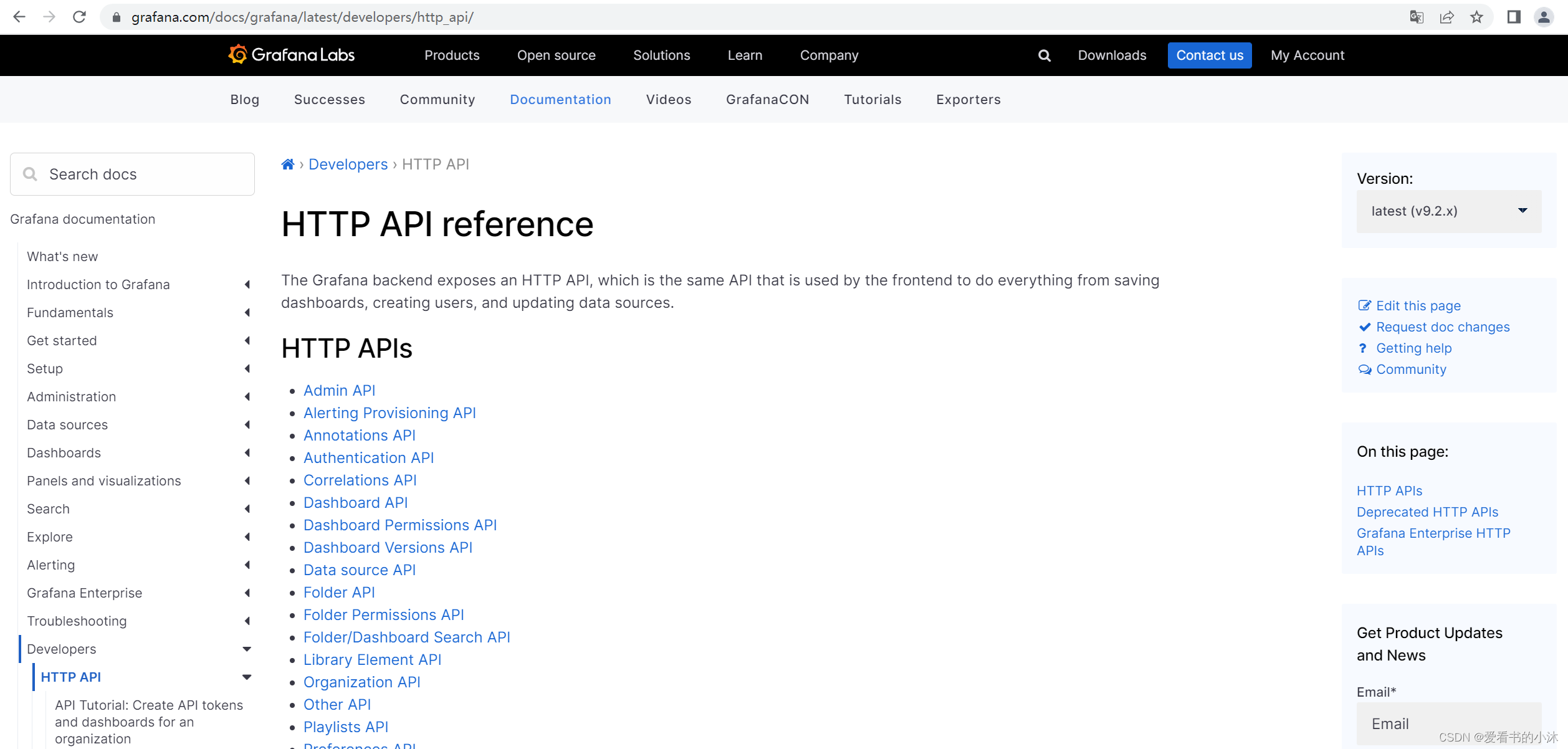Expand the Introduction to Grafana section

click(x=247, y=285)
